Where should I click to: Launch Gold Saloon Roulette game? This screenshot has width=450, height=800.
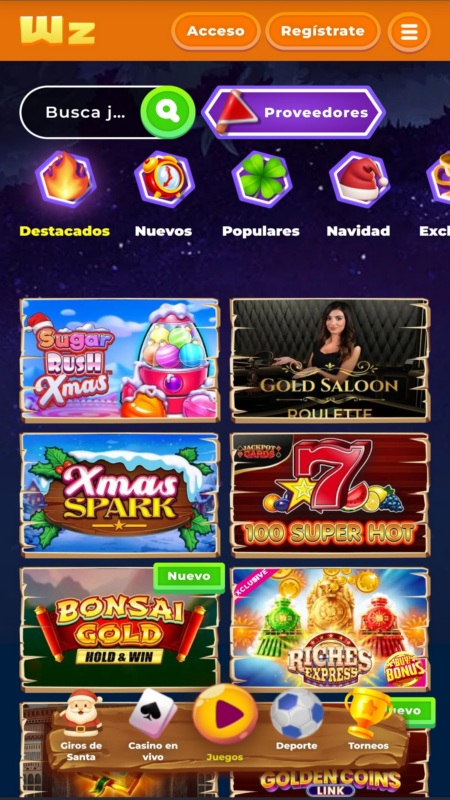[x=330, y=360]
